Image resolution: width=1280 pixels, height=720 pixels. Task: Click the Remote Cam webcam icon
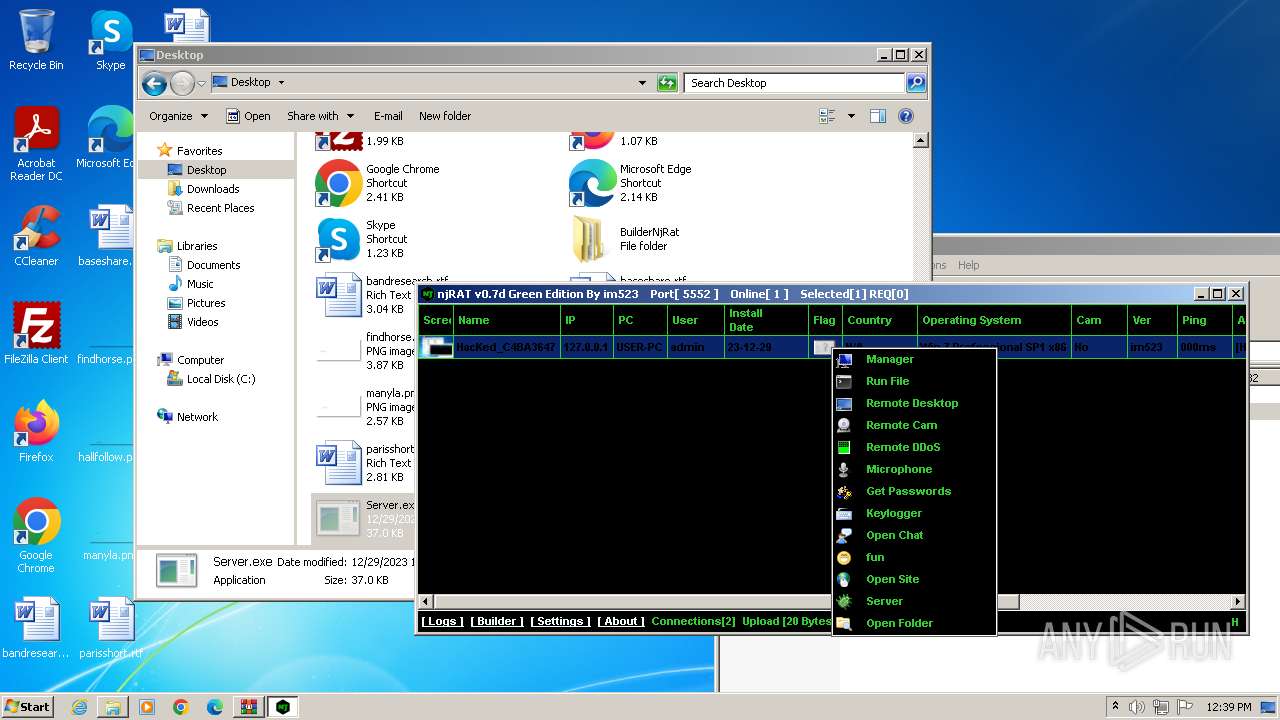[x=845, y=425]
